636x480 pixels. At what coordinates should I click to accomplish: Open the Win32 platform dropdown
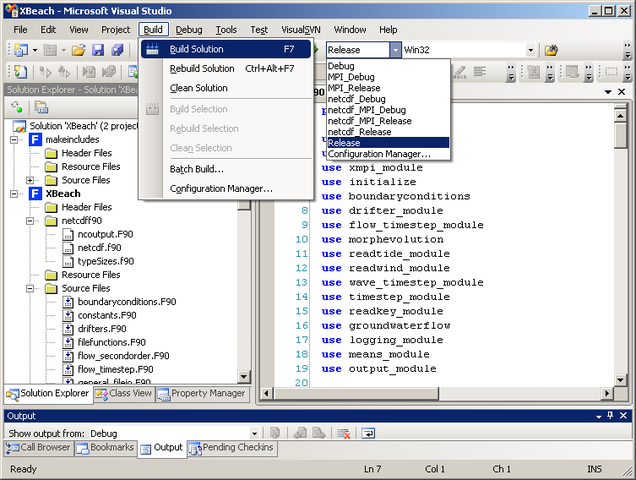coord(531,50)
